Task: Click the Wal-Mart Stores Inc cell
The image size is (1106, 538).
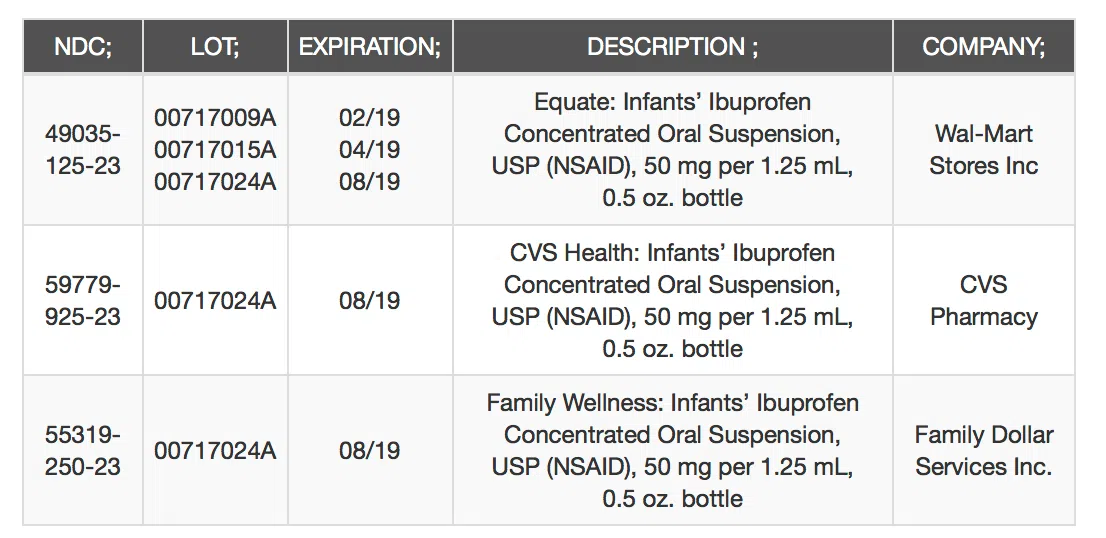Action: coord(983,150)
